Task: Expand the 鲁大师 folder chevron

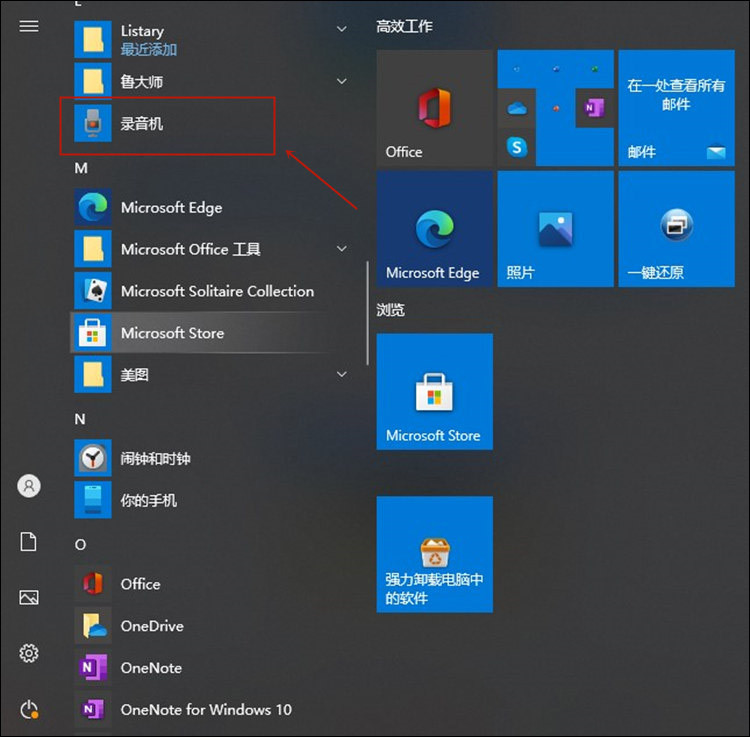Action: click(342, 81)
